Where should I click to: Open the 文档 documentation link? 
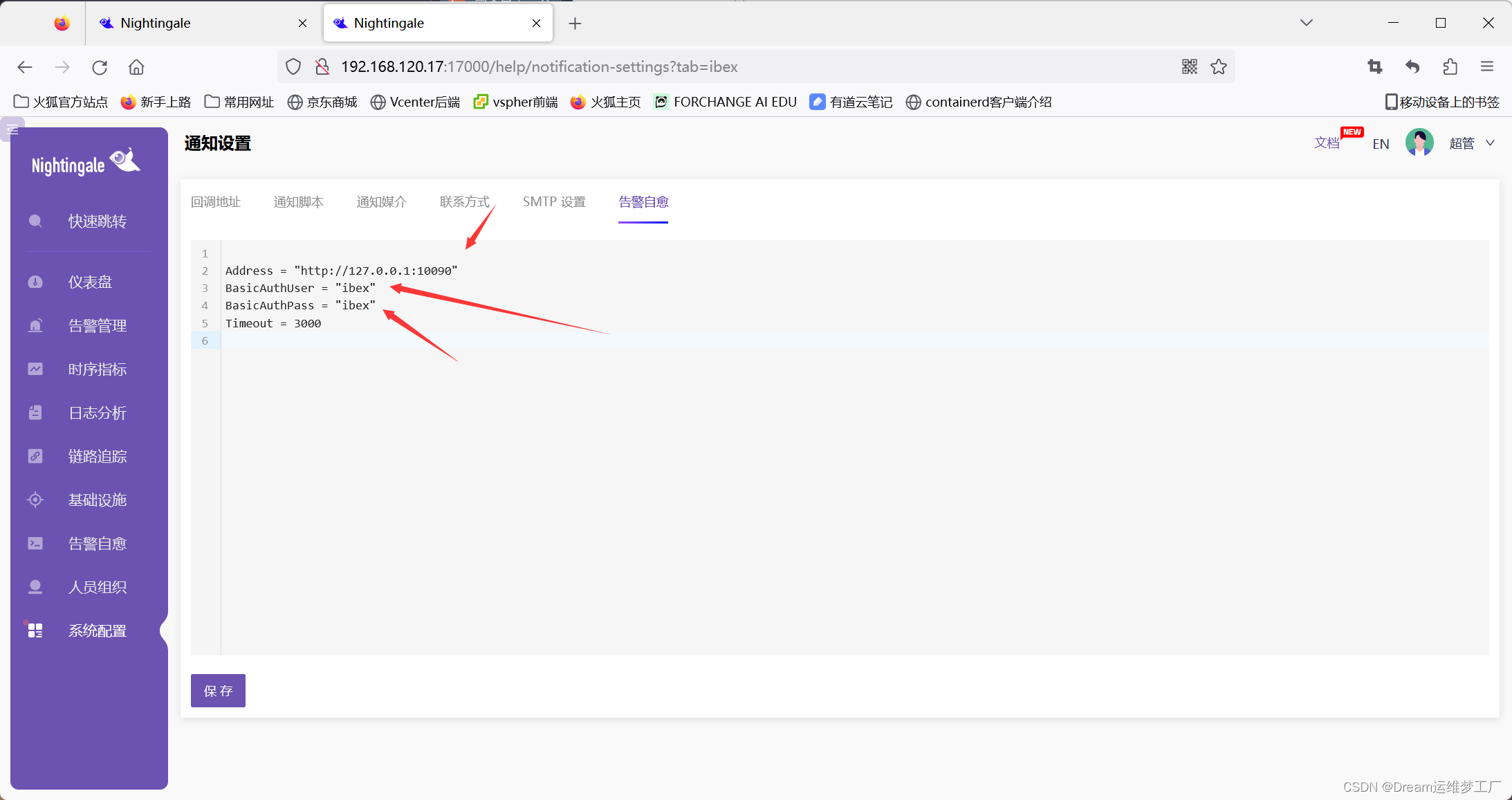(1327, 143)
